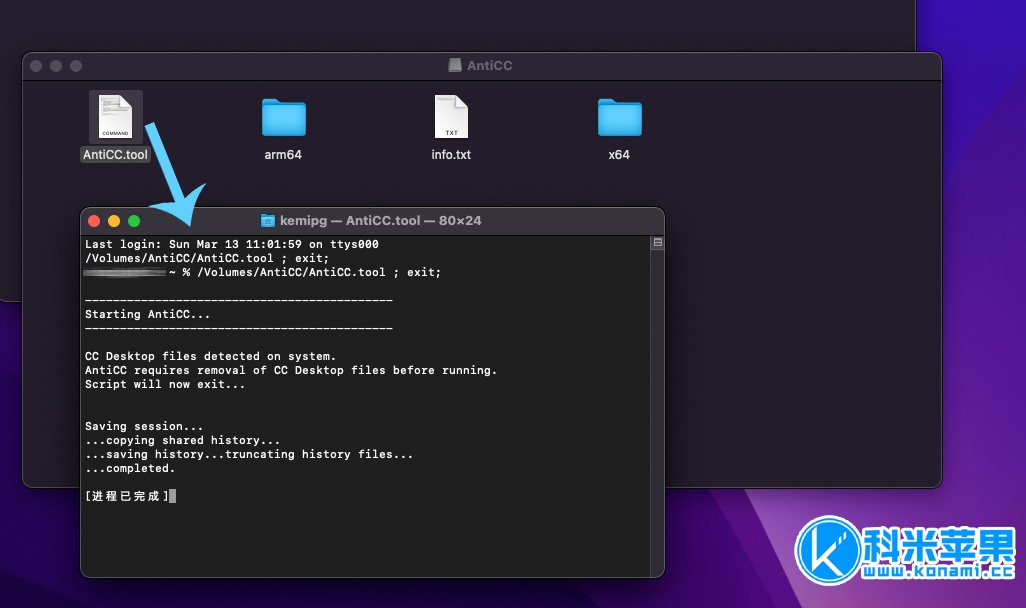Click the '/Volumes/AntiCC/AntiCC.tool ; exit;' second line
Viewport: 1026px width, 608px height.
click(x=207, y=259)
